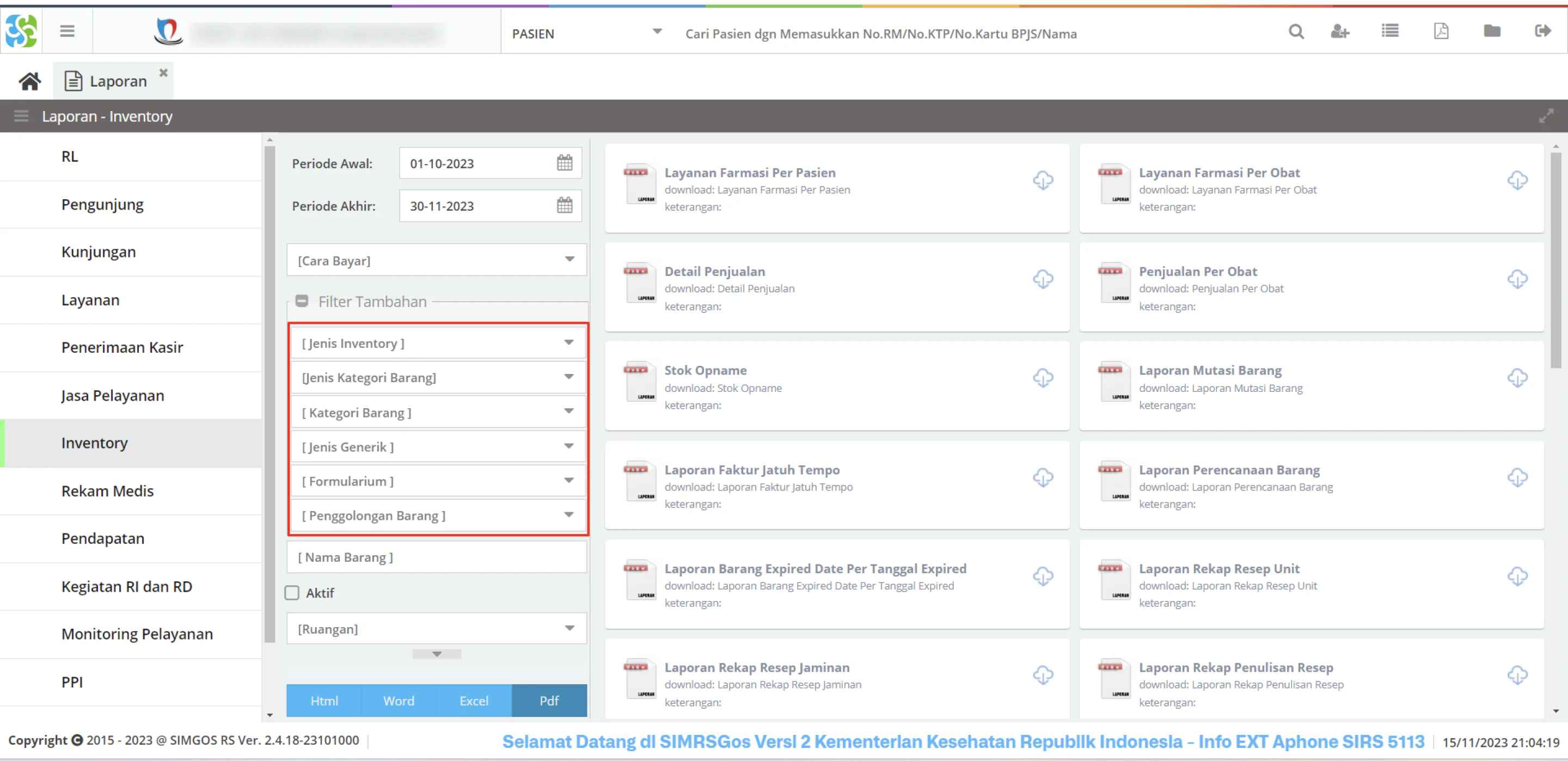
Task: Download Layanan Farmasi Per Pasien report
Action: (1043, 180)
